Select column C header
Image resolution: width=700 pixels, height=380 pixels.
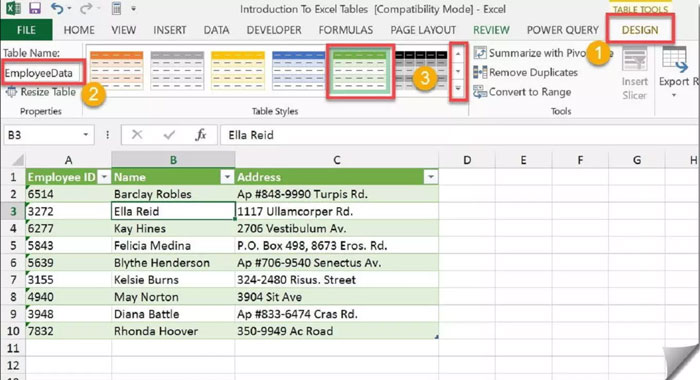click(x=337, y=160)
